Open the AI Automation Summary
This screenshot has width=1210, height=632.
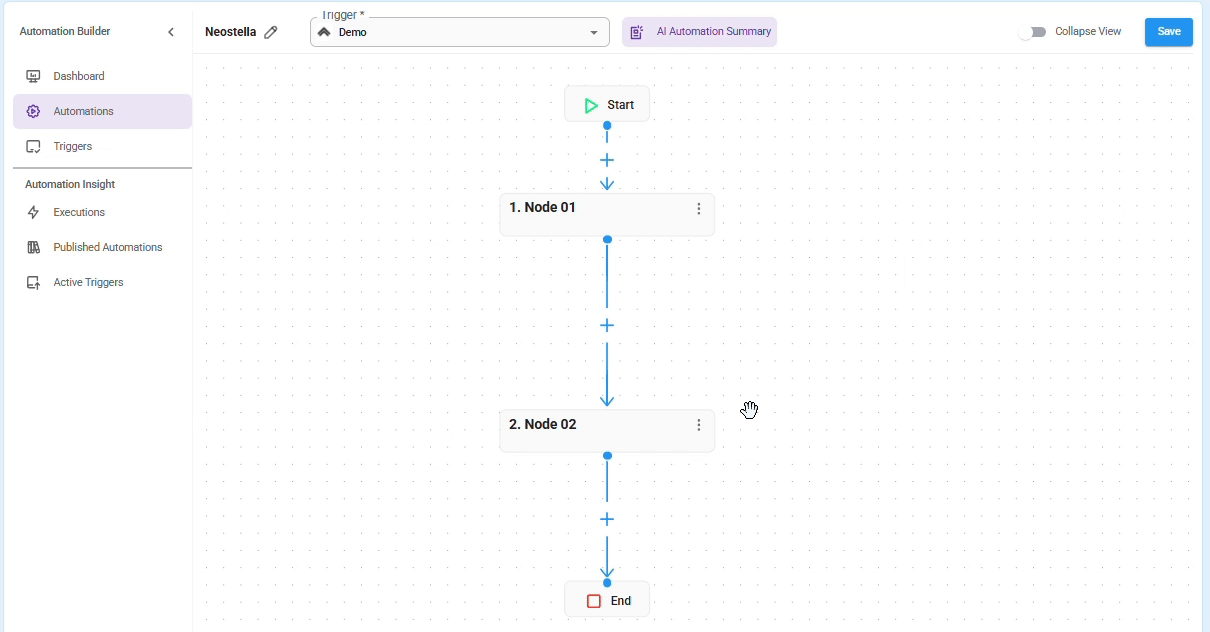700,32
